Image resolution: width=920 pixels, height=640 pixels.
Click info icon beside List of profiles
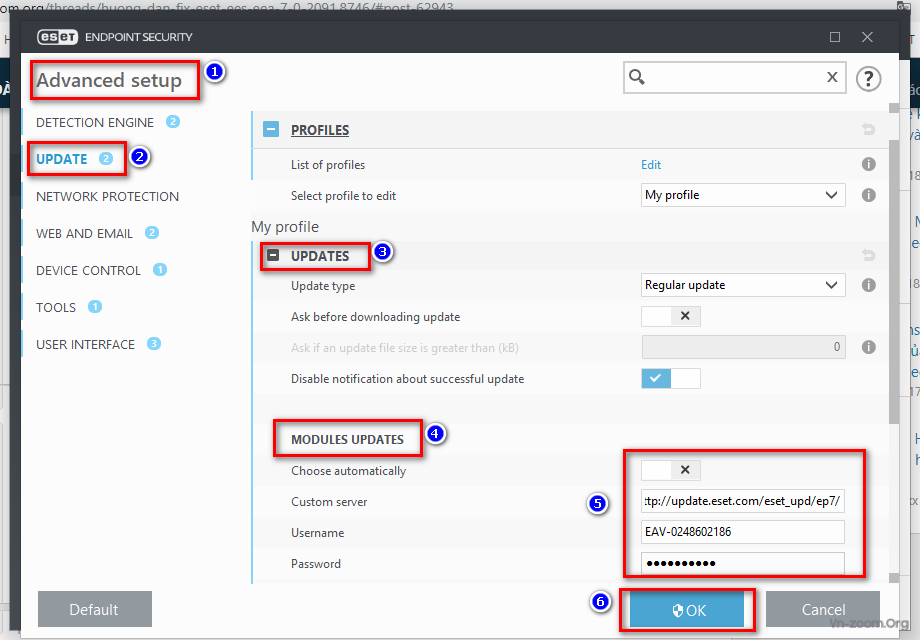(x=868, y=165)
